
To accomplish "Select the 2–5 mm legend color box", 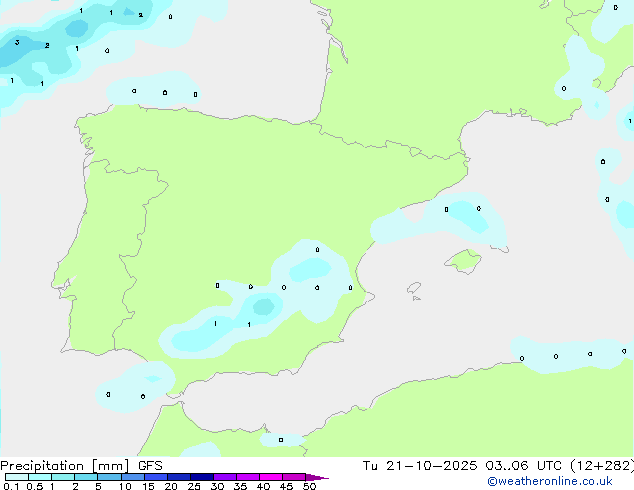I will [x=86, y=477].
